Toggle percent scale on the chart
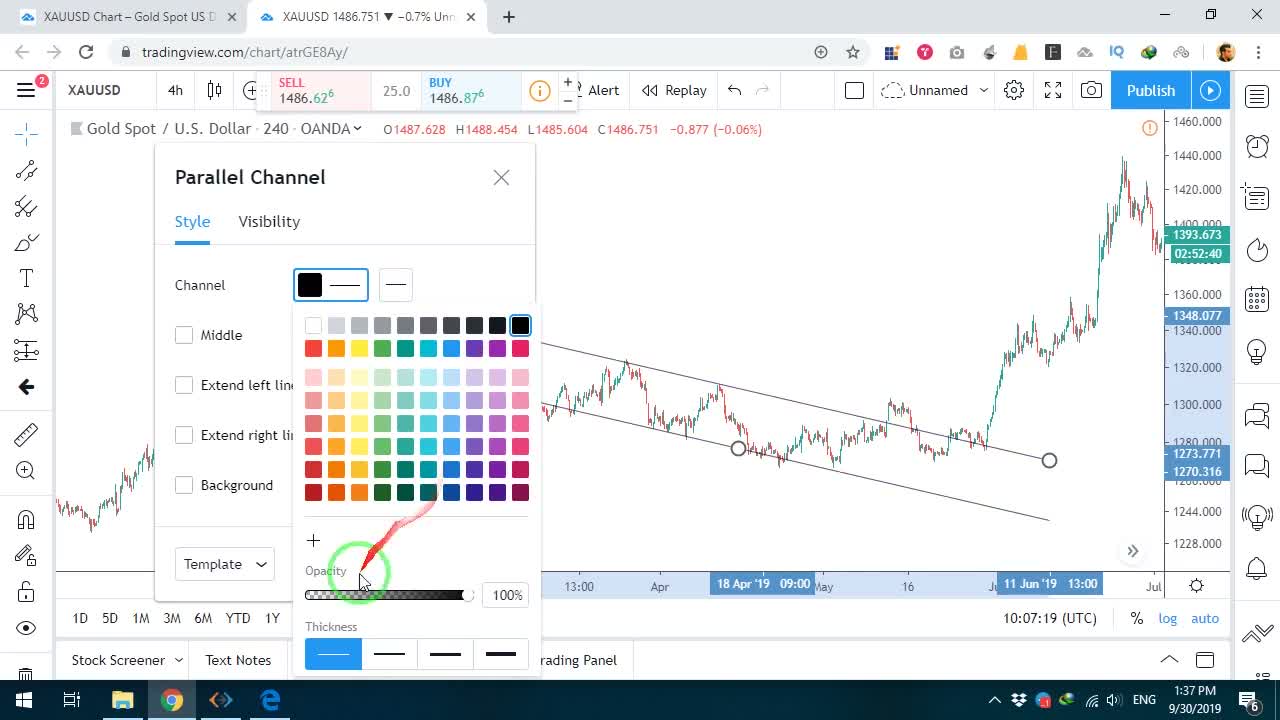The width and height of the screenshot is (1280, 720). tap(1137, 618)
